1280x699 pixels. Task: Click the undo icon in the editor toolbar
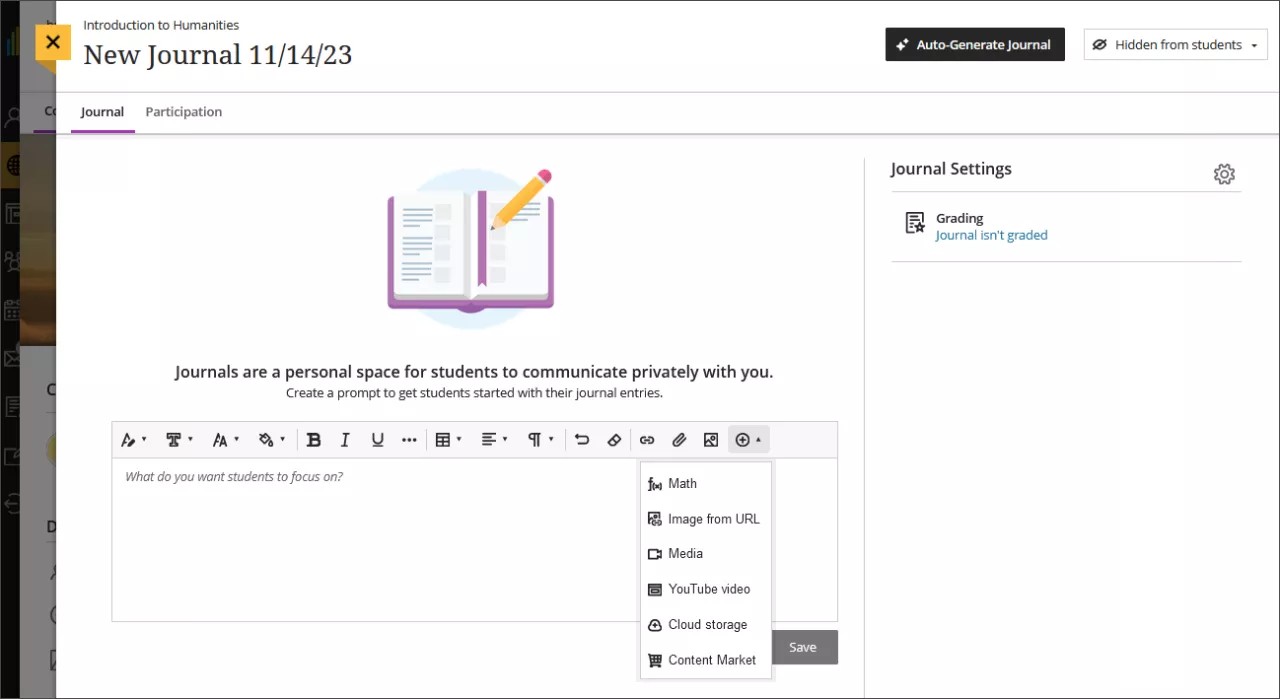pyautogui.click(x=583, y=439)
